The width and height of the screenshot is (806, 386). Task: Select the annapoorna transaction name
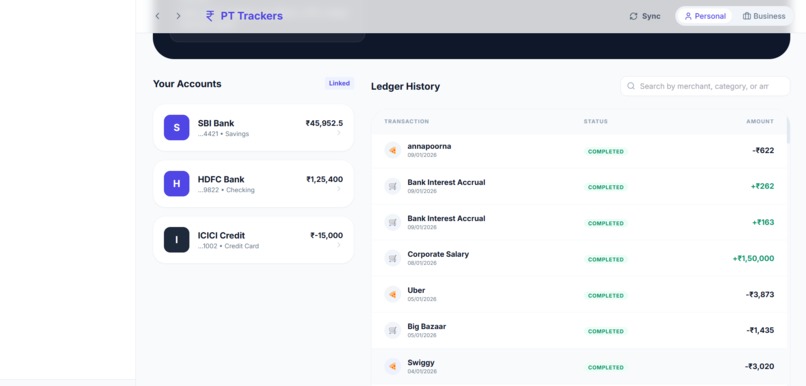tap(429, 146)
